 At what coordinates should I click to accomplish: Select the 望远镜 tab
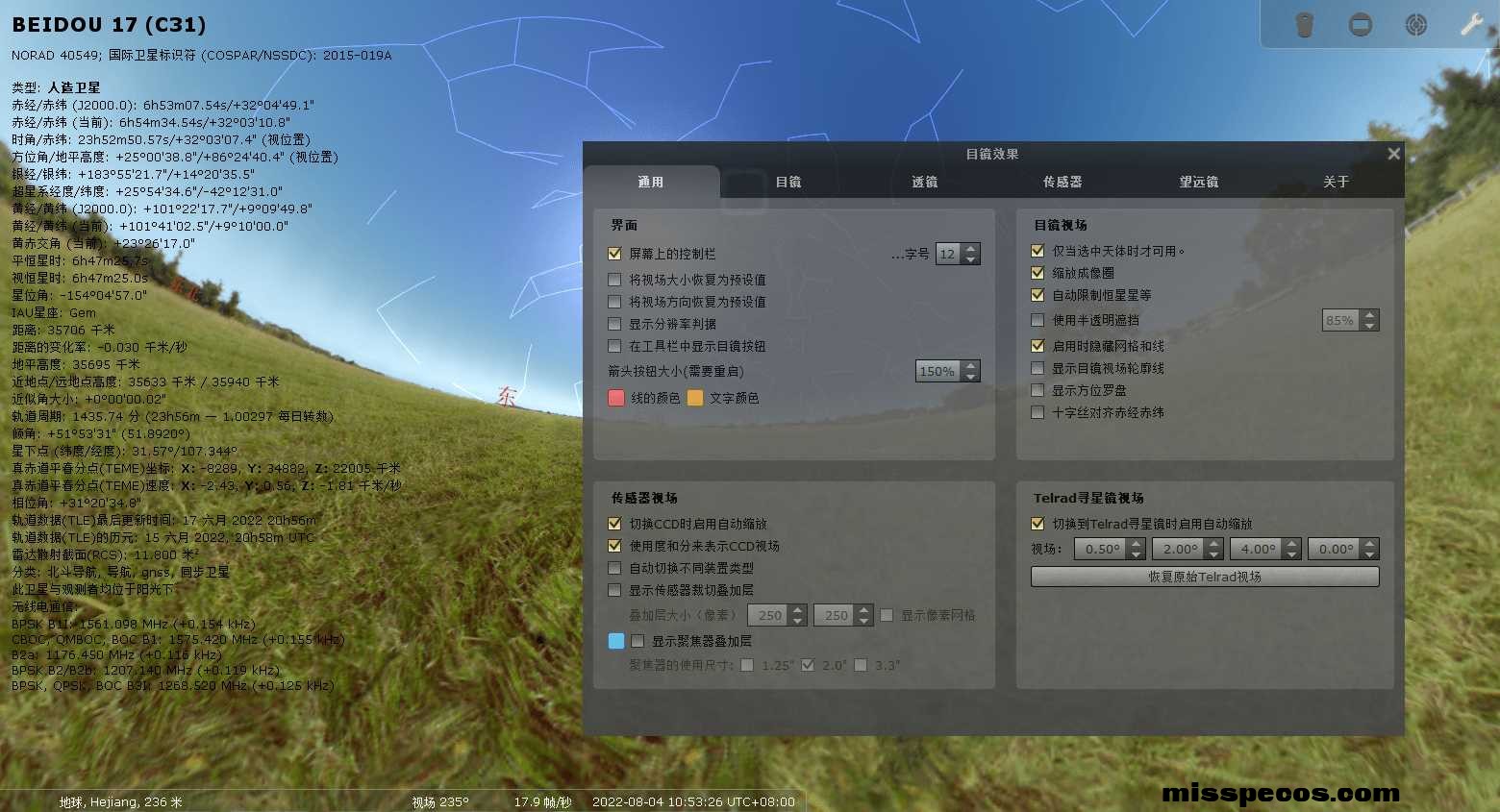(x=1199, y=182)
